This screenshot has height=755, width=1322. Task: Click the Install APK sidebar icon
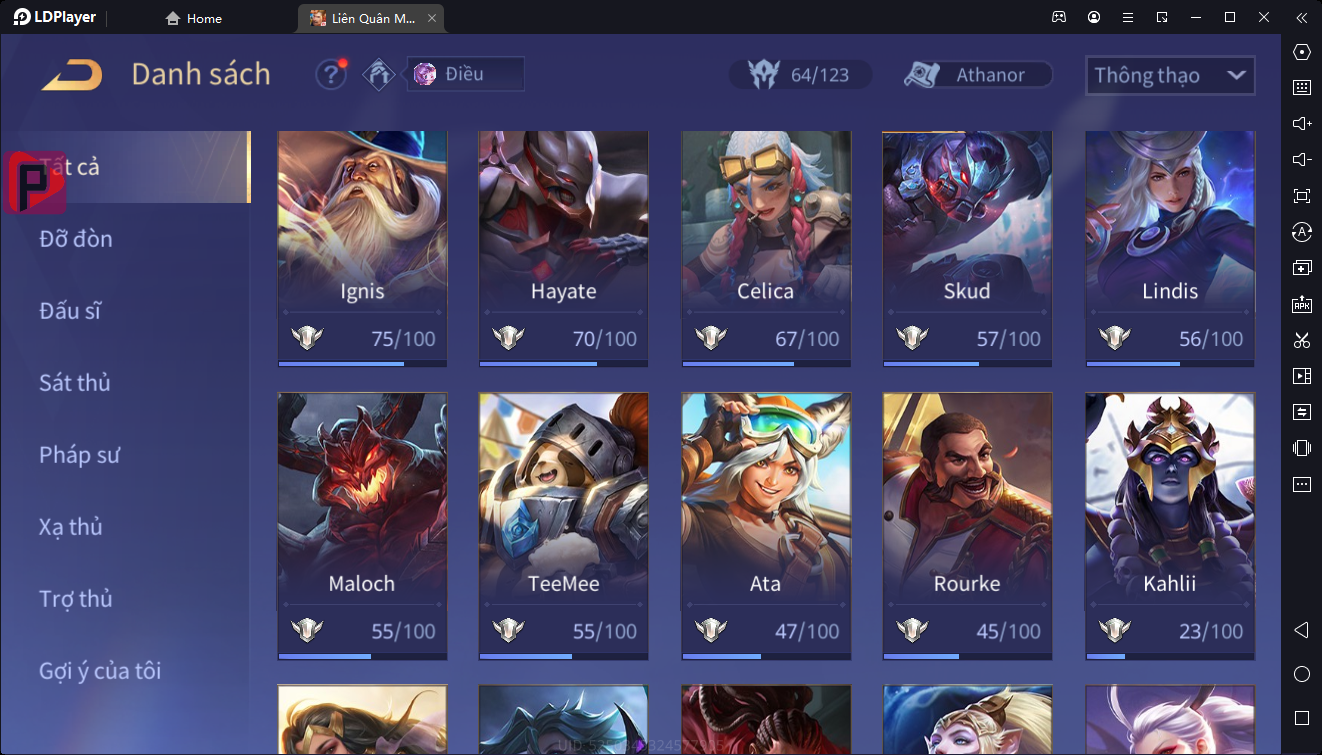pos(1302,304)
